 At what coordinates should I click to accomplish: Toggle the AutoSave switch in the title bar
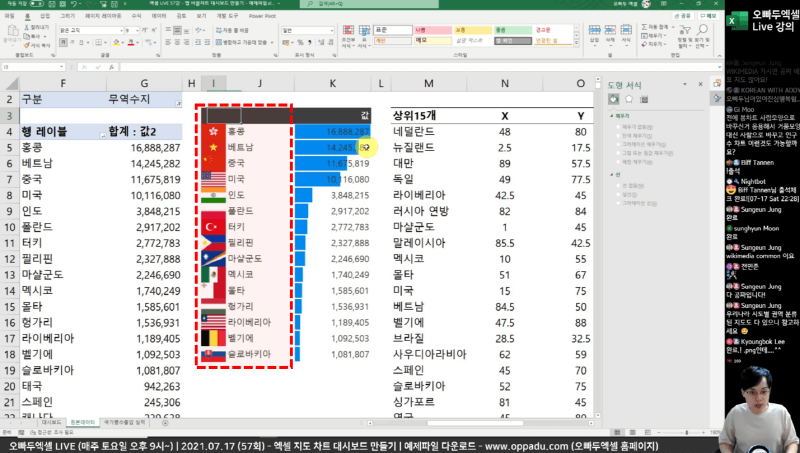[x=37, y=4]
